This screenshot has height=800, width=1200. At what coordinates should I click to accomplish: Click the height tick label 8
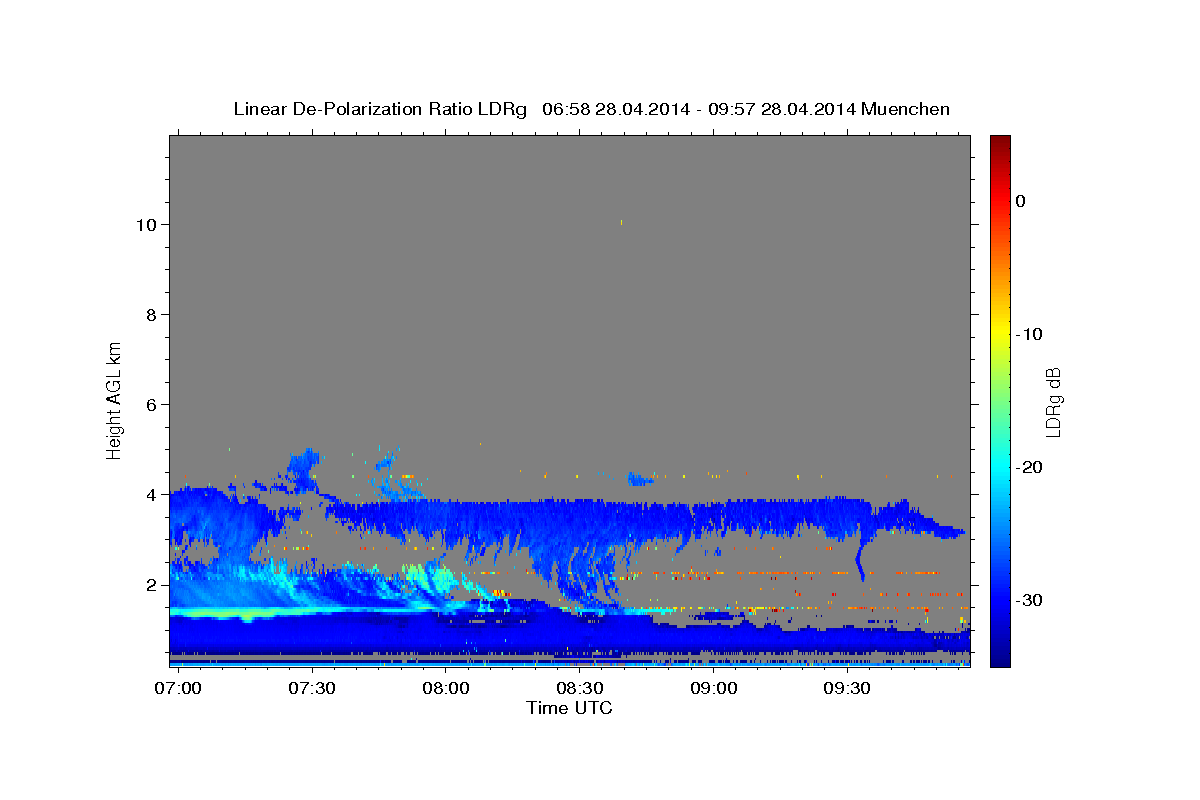(151, 315)
